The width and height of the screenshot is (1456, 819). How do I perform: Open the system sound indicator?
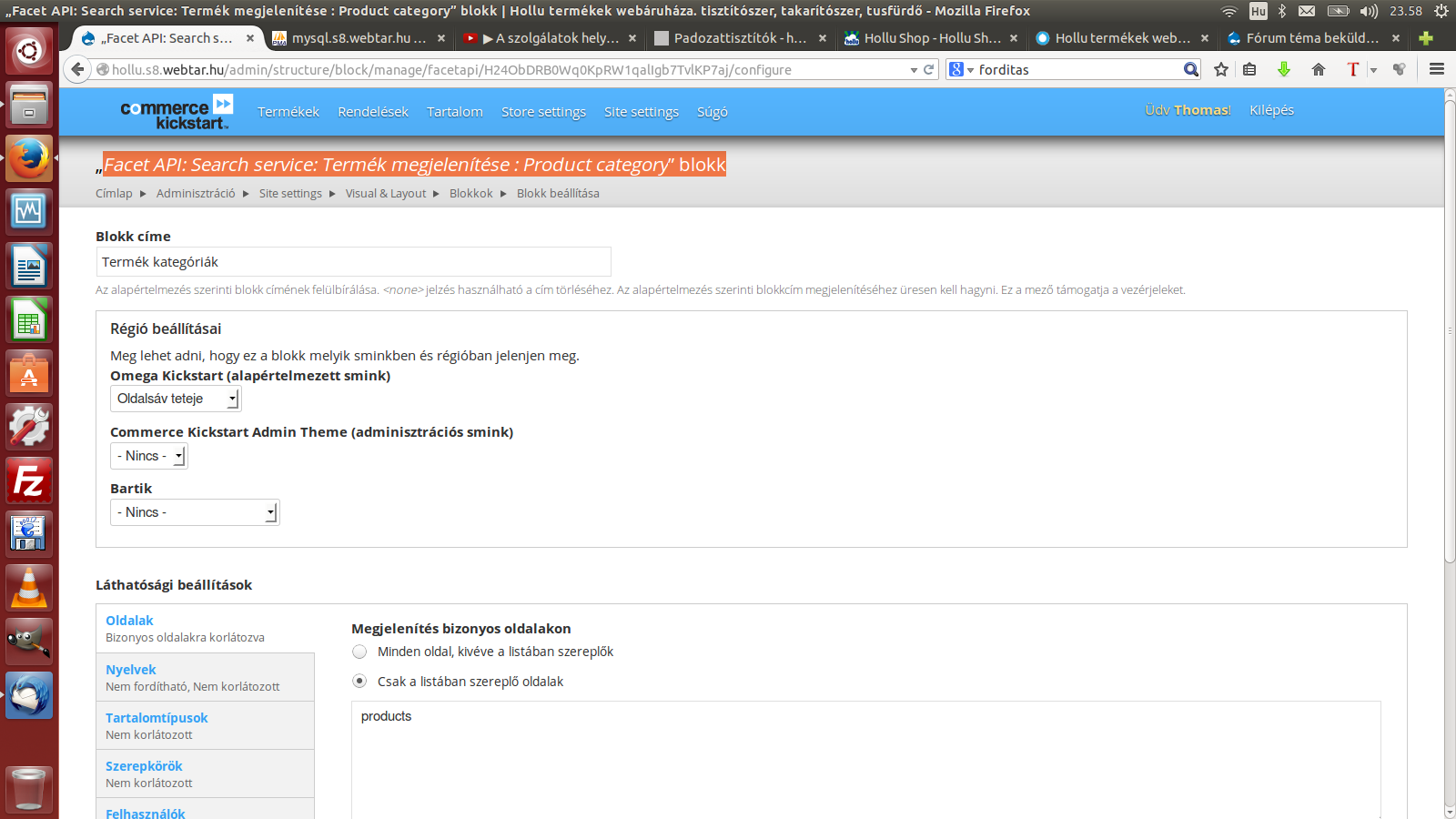[x=1369, y=11]
